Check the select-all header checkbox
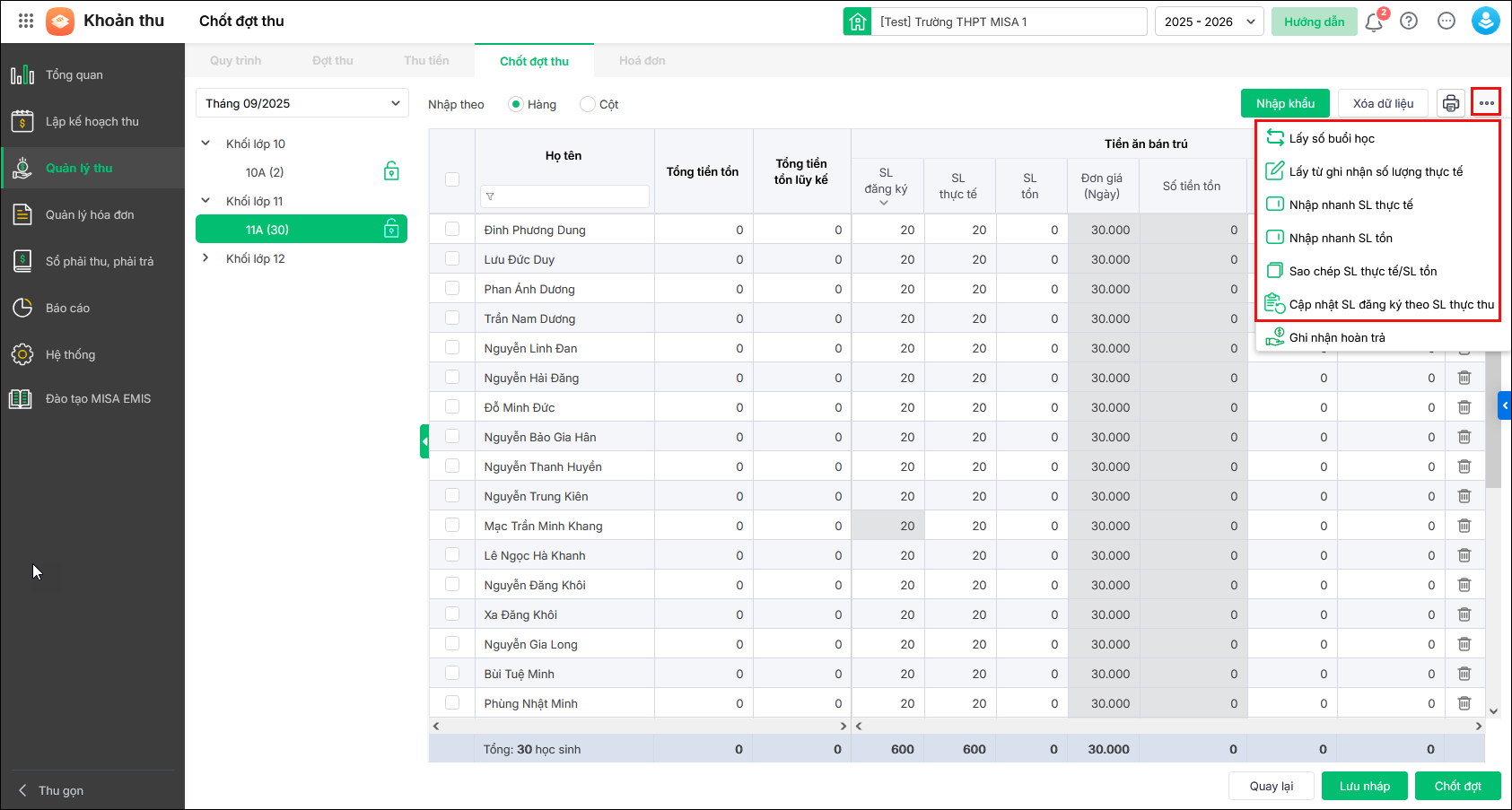 pos(452,179)
